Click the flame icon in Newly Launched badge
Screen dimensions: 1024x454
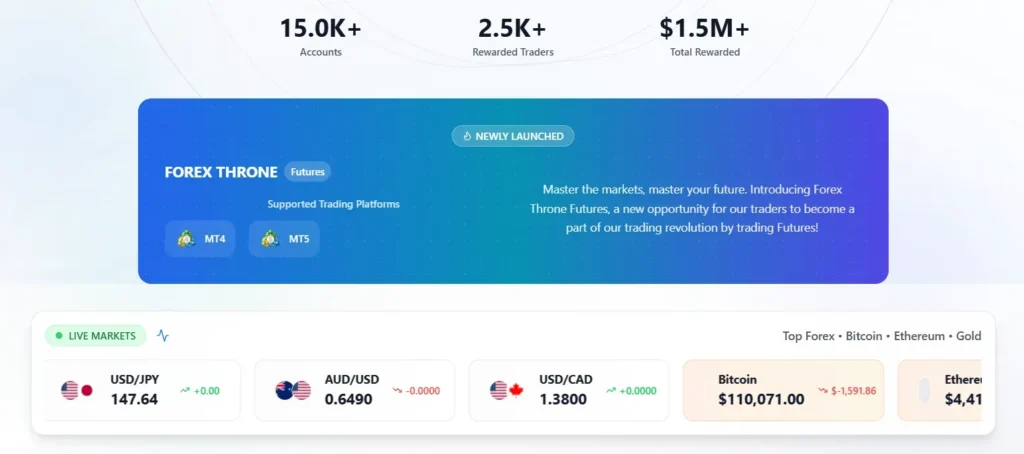[x=467, y=136]
